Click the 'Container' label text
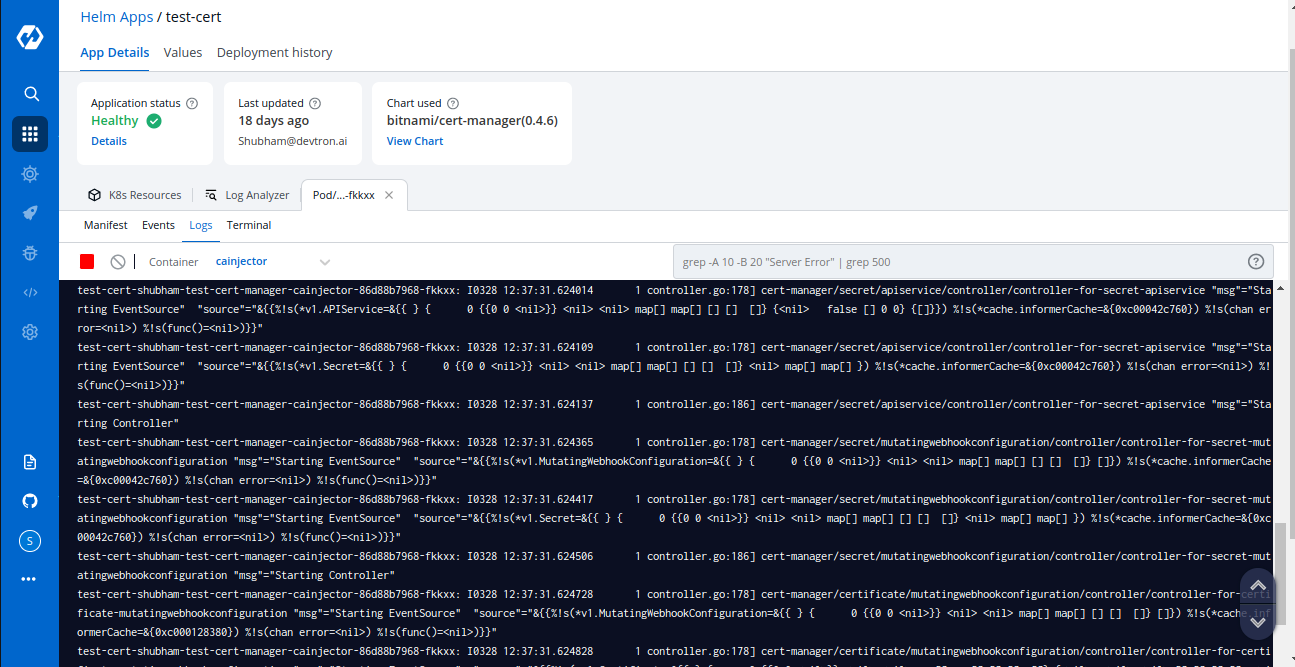The width and height of the screenshot is (1295, 667). [x=174, y=261]
